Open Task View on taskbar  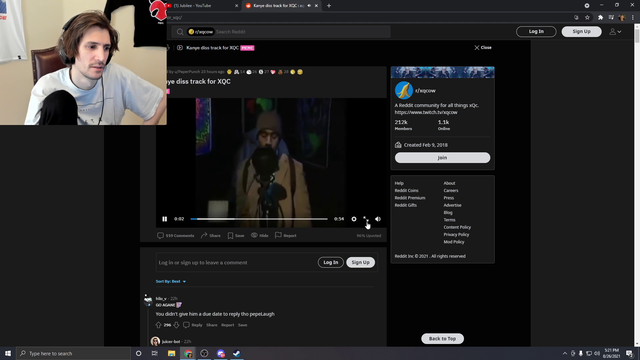[x=155, y=353]
